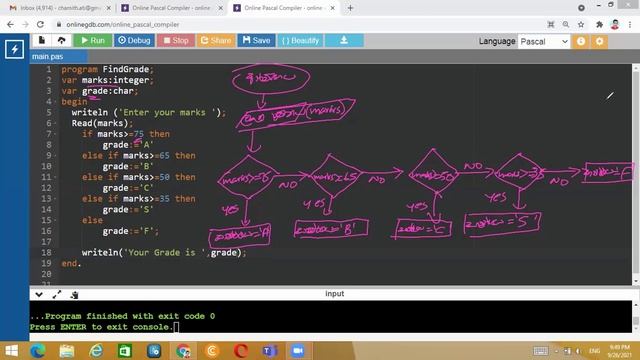This screenshot has height=360, width=640.
Task: Click the OnlineGDB lightning logo icon
Action: [14, 49]
